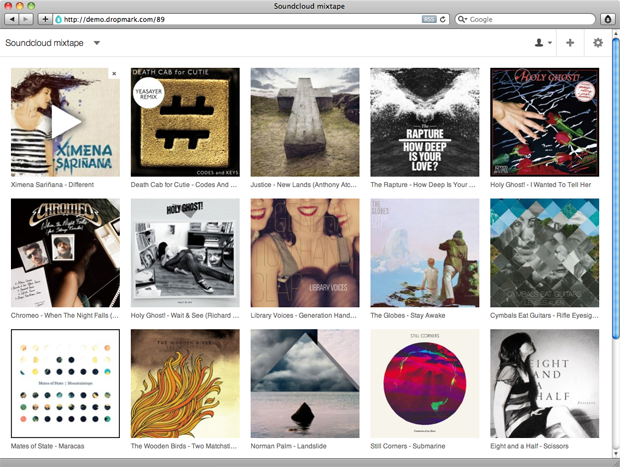Play the Ximena Sariñana track
Screen dimensions: 620x467
(66, 122)
